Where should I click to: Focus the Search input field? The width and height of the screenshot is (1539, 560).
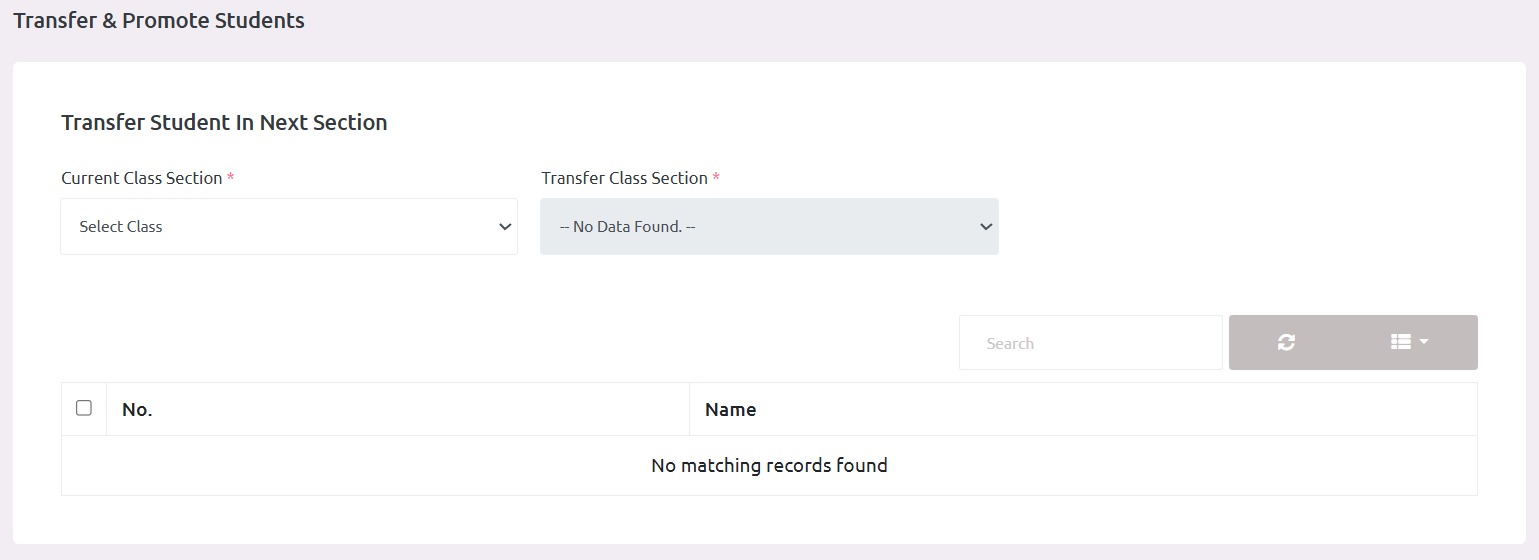(x=1091, y=343)
